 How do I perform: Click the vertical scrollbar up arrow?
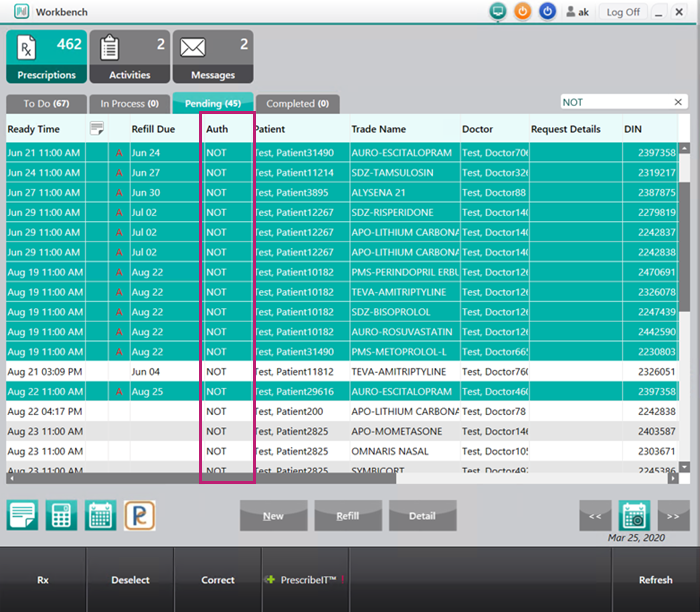click(x=684, y=148)
